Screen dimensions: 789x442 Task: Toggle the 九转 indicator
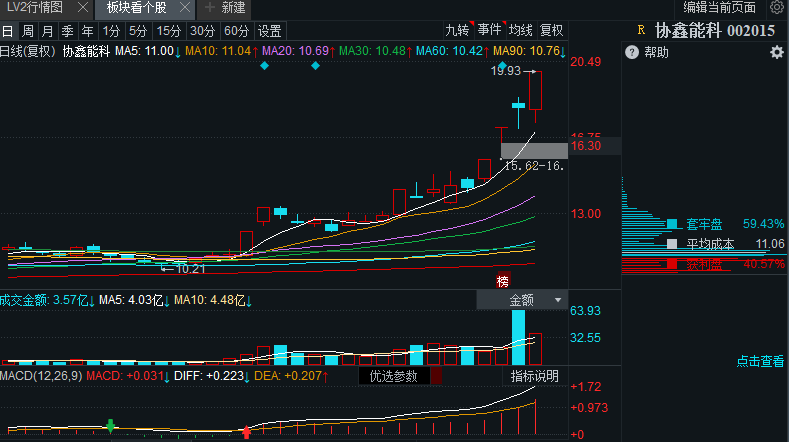pyautogui.click(x=457, y=30)
